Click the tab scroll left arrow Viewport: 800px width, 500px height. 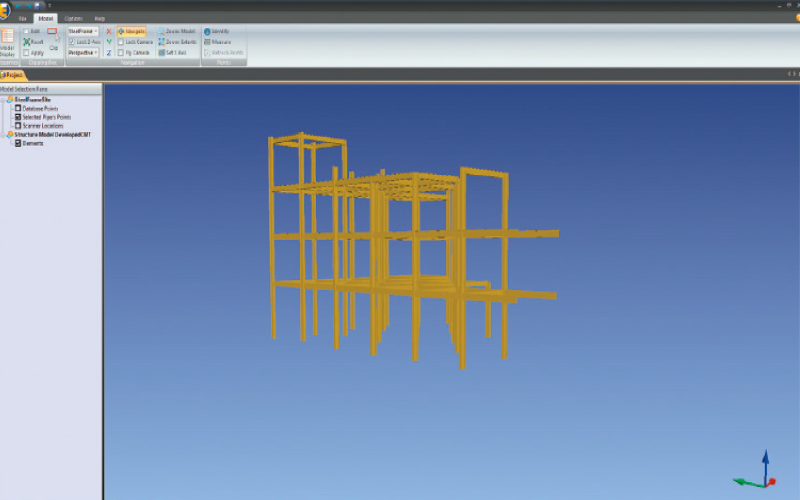pyautogui.click(x=789, y=74)
